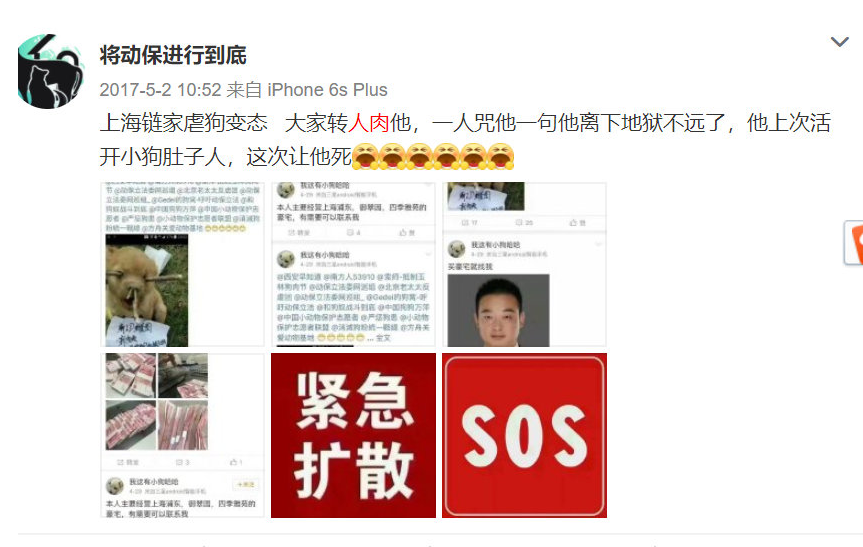Click the text 开小狗肚子人 on the second line
The width and height of the screenshot is (863, 547).
pyautogui.click(x=162, y=157)
